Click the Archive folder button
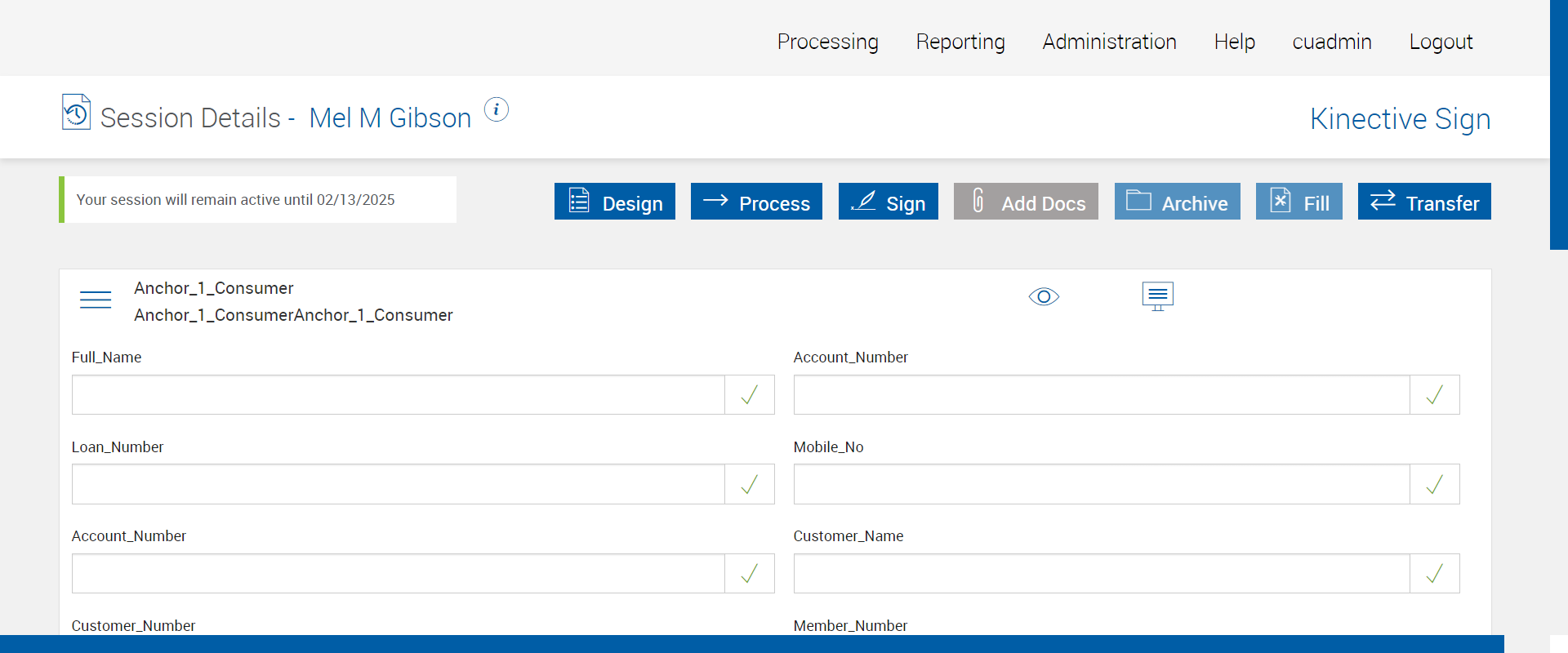Image resolution: width=1568 pixels, height=653 pixels. 1178,202
